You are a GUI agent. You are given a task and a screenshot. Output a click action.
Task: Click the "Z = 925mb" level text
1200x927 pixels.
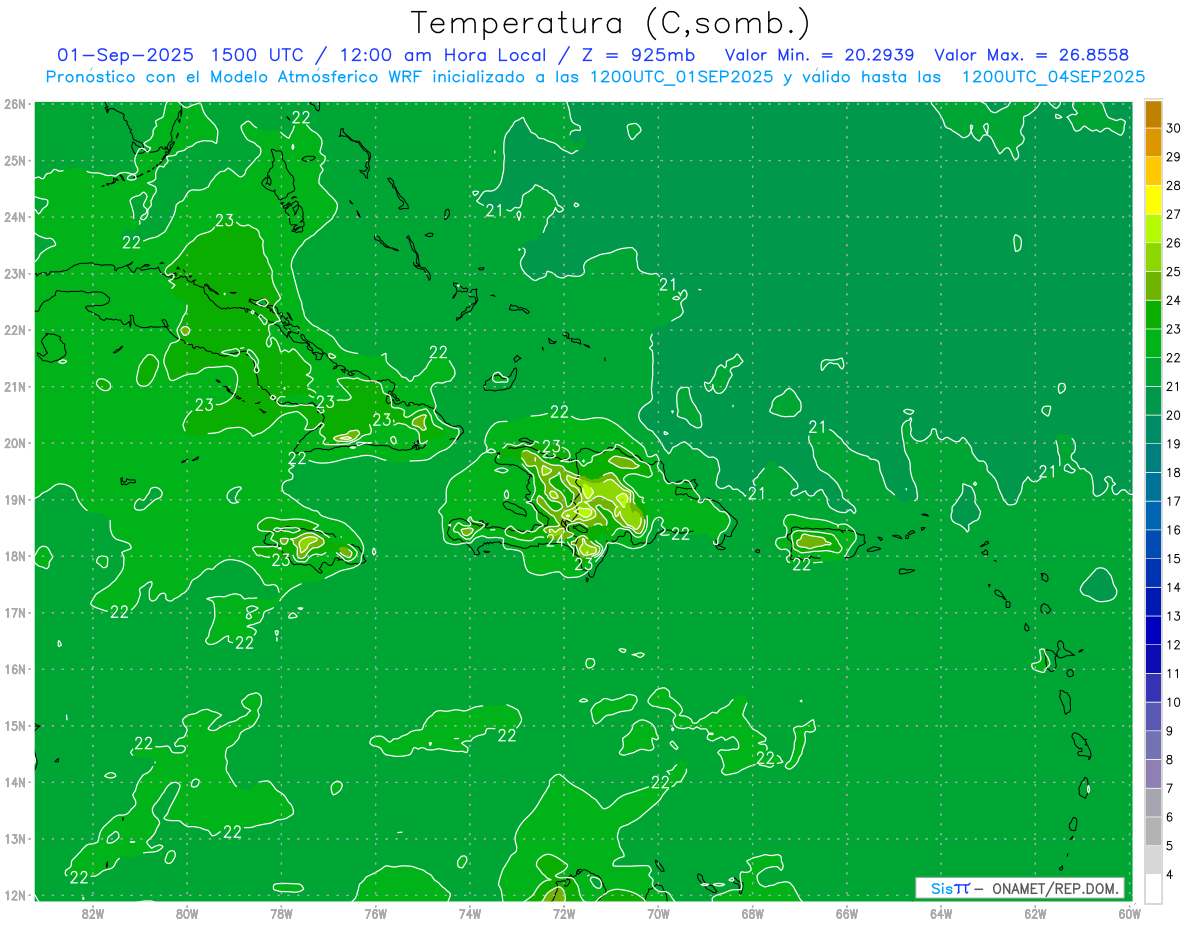click(x=633, y=55)
